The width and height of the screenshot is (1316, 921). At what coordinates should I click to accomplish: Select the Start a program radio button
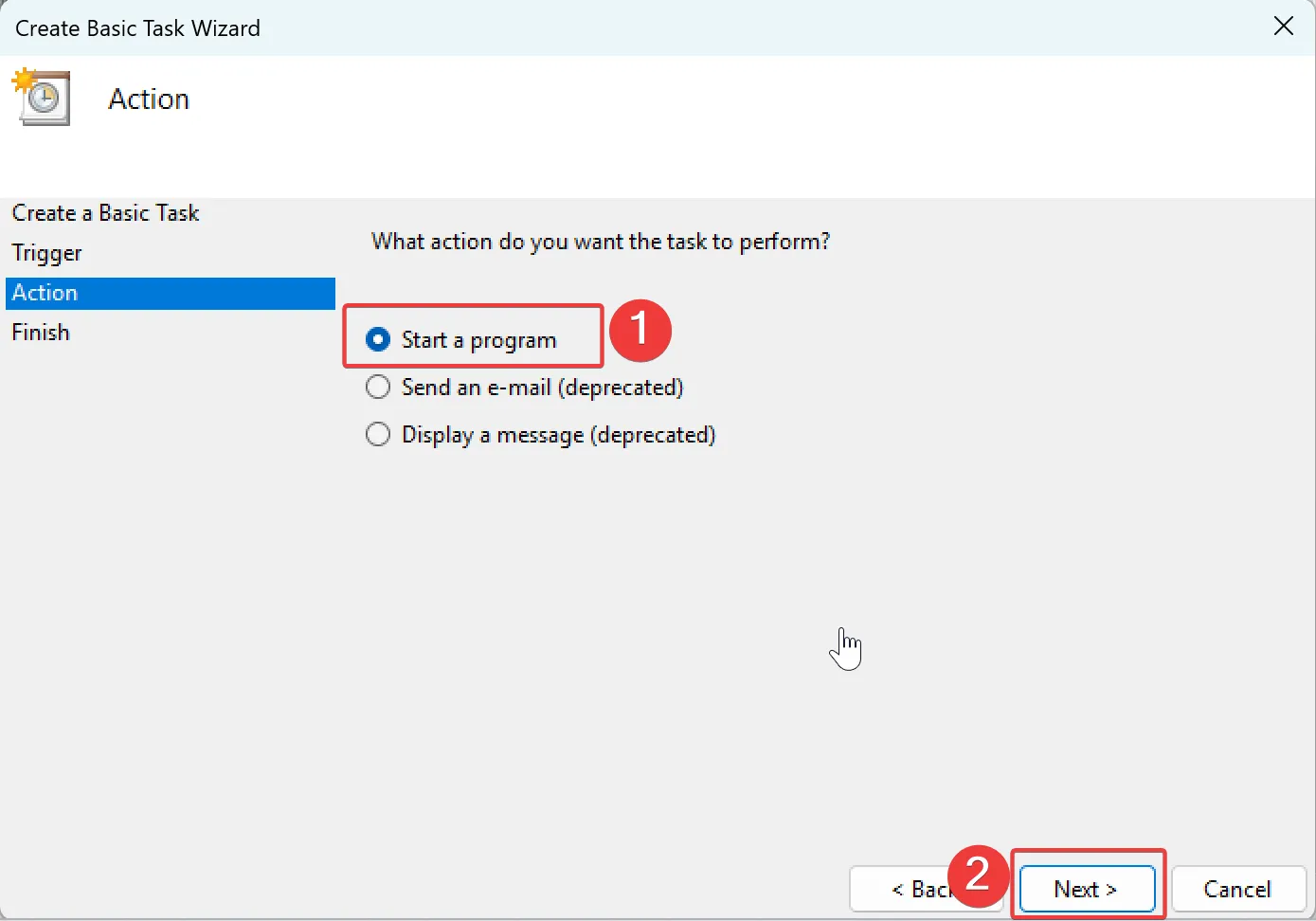pyautogui.click(x=378, y=339)
